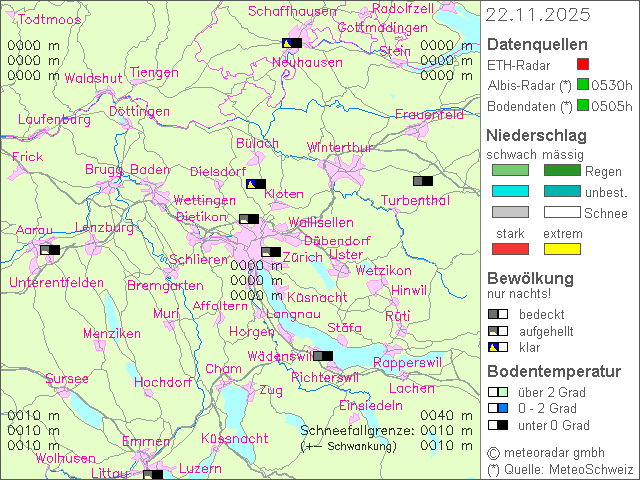Click the 'bedeckt' cloud cover legend icon
The width and height of the screenshot is (640, 480).
pyautogui.click(x=498, y=314)
